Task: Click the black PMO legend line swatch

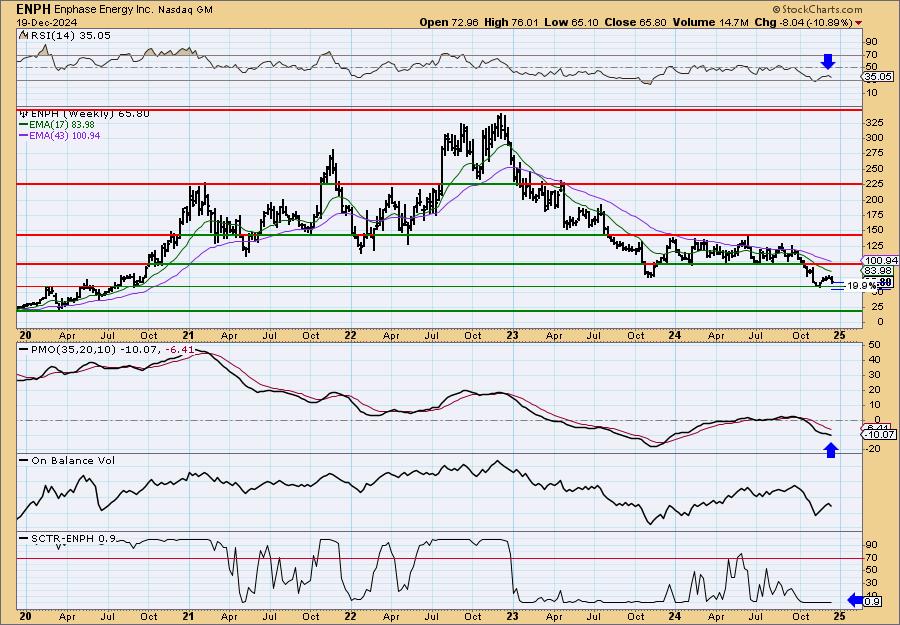Action: coord(24,349)
